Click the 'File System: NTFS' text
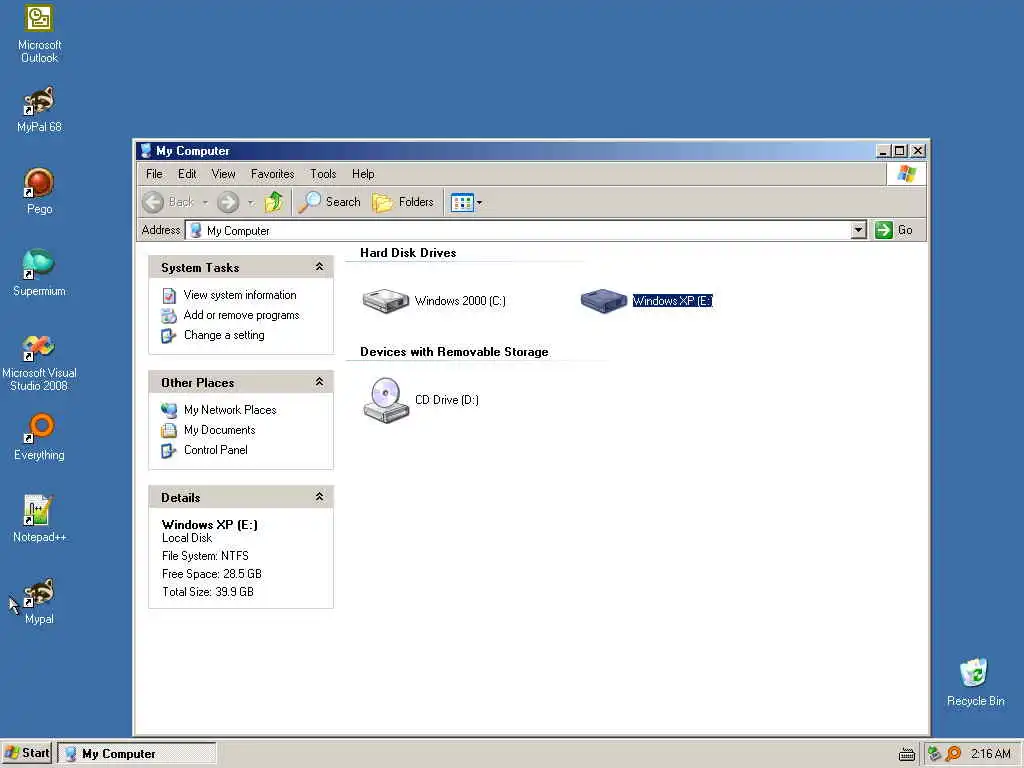 click(x=205, y=556)
